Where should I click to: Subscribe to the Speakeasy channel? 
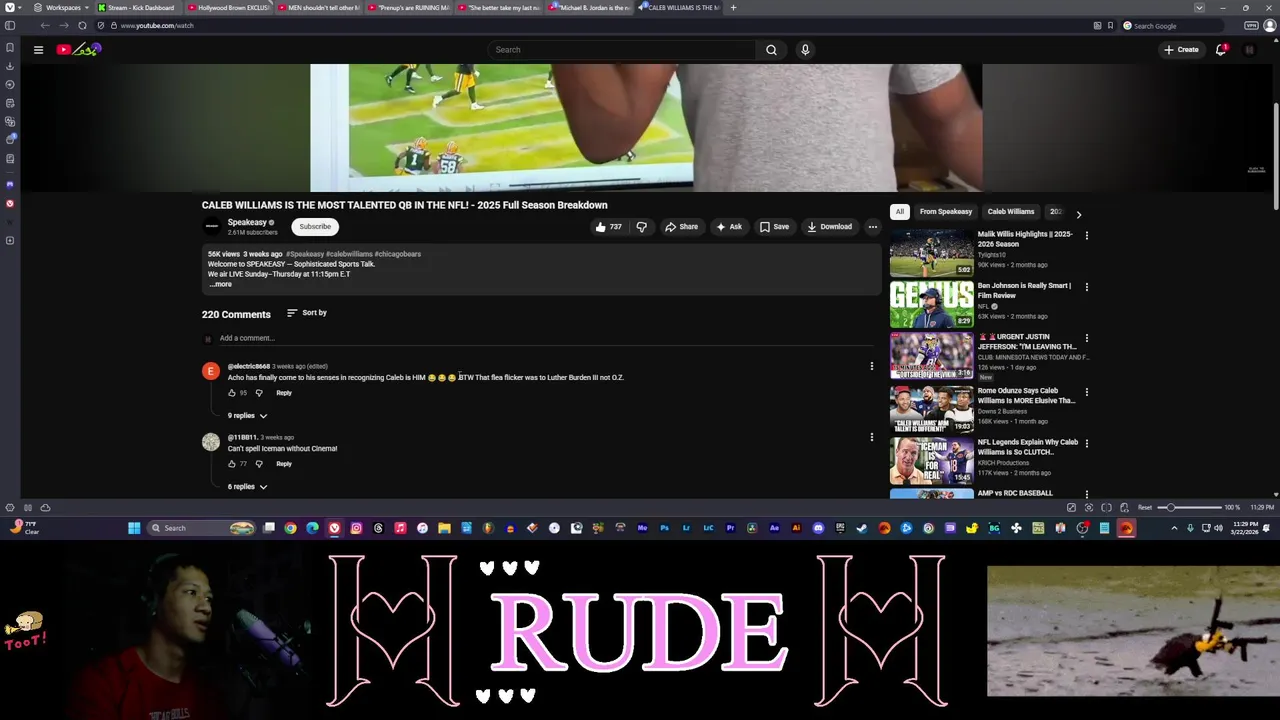click(315, 227)
